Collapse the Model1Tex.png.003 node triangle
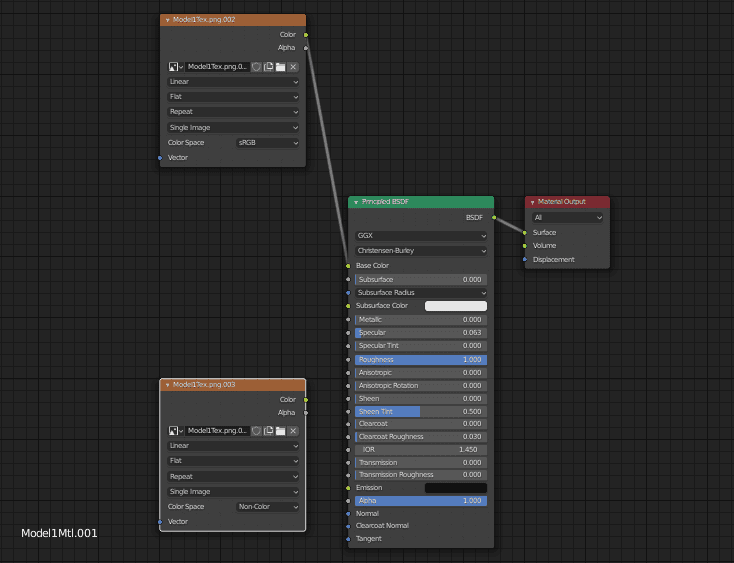 click(168, 385)
